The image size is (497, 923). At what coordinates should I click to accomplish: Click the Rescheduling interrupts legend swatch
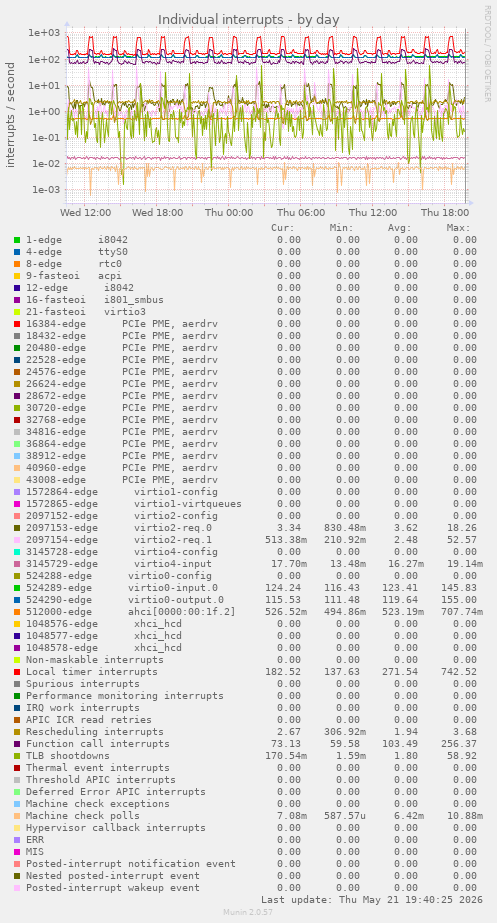(17, 732)
